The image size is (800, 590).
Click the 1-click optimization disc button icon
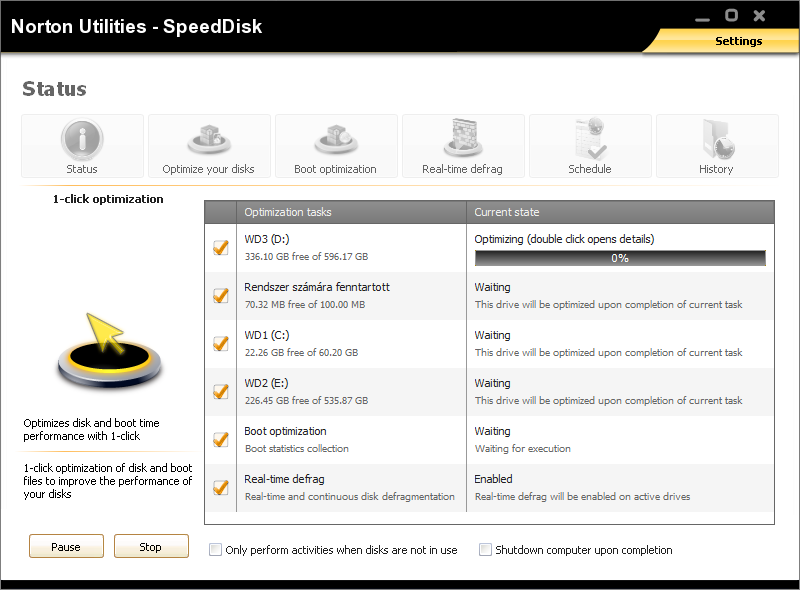(109, 352)
